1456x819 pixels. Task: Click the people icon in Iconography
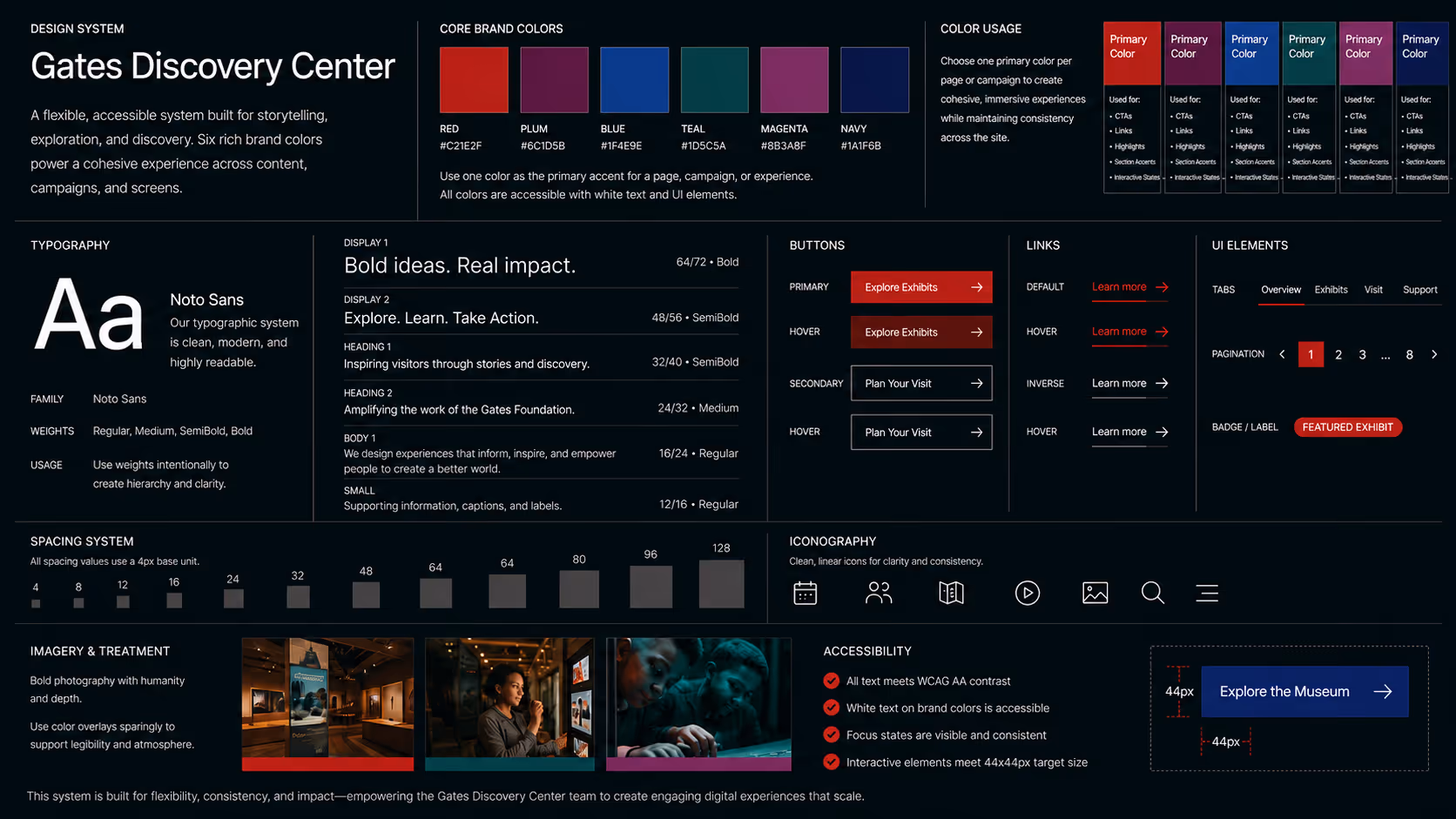(879, 594)
